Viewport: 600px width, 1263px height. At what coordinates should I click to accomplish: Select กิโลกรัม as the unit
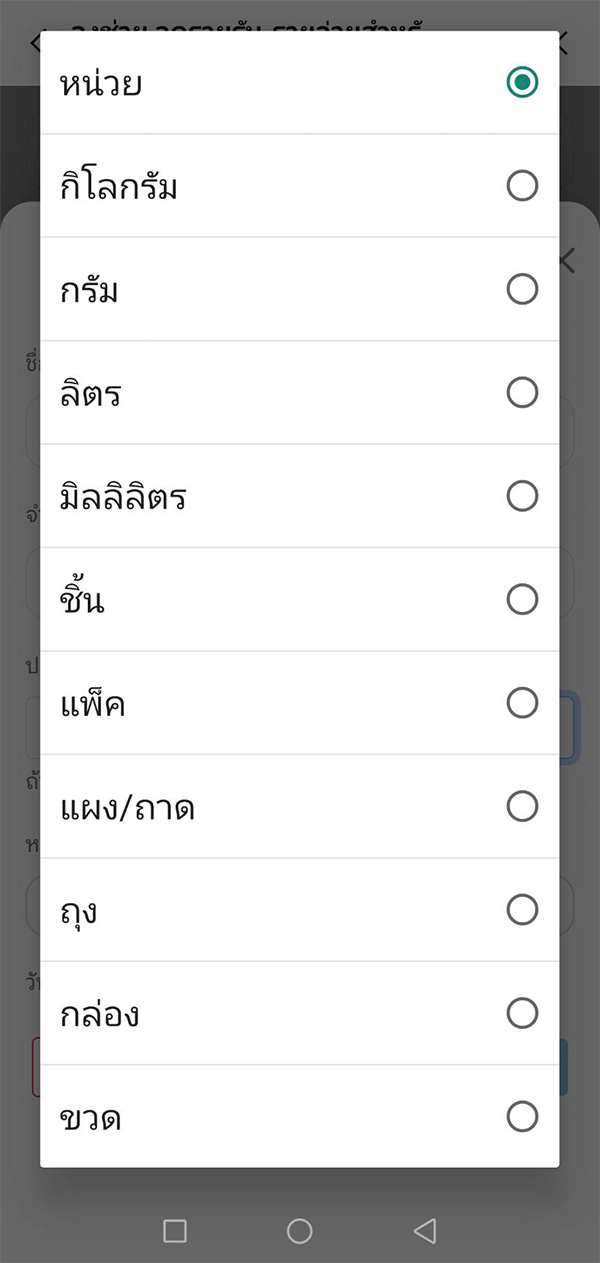pos(522,185)
